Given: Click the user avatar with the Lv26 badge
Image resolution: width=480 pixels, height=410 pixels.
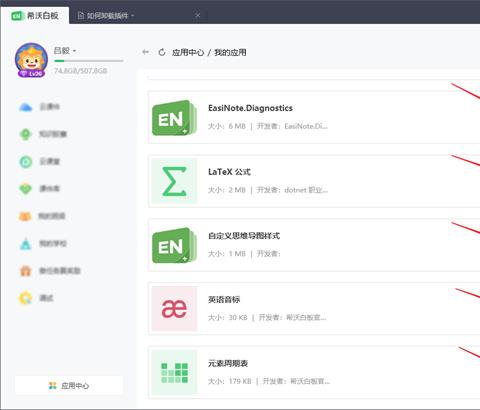Looking at the screenshot, I should click(31, 60).
